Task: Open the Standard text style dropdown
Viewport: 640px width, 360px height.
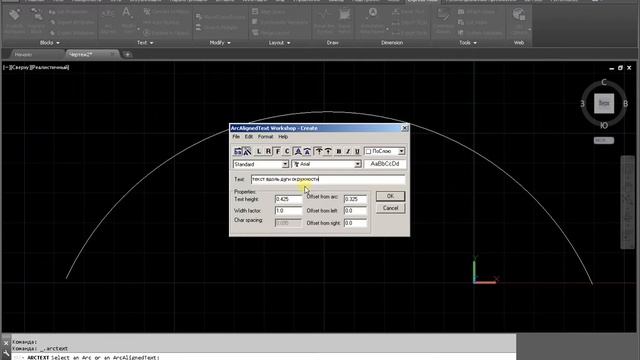Action: 285,164
